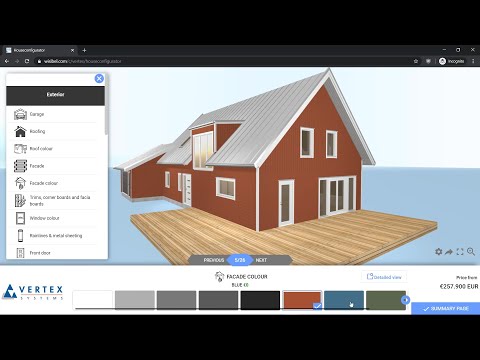Choose the white facade colour swatch
This screenshot has width=480, height=360.
pyautogui.click(x=93, y=300)
